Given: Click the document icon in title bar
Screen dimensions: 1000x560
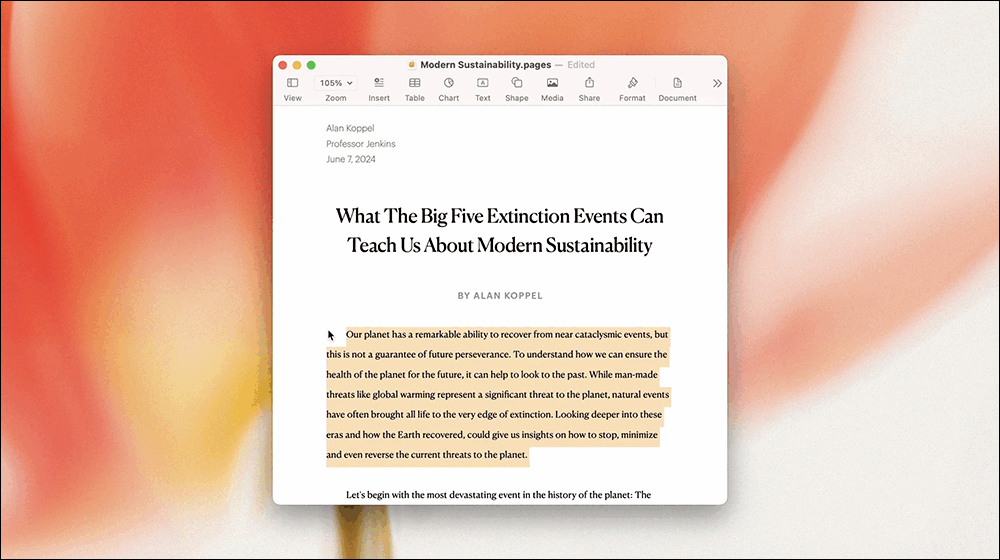Looking at the screenshot, I should [412, 64].
